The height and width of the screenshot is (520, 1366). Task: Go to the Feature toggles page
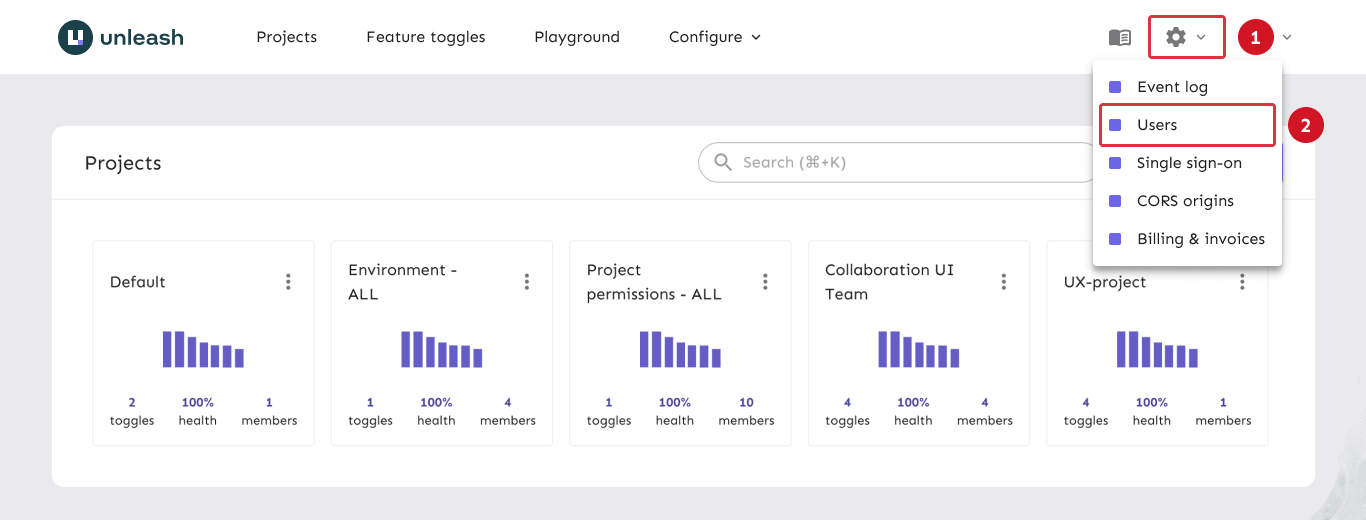426,37
